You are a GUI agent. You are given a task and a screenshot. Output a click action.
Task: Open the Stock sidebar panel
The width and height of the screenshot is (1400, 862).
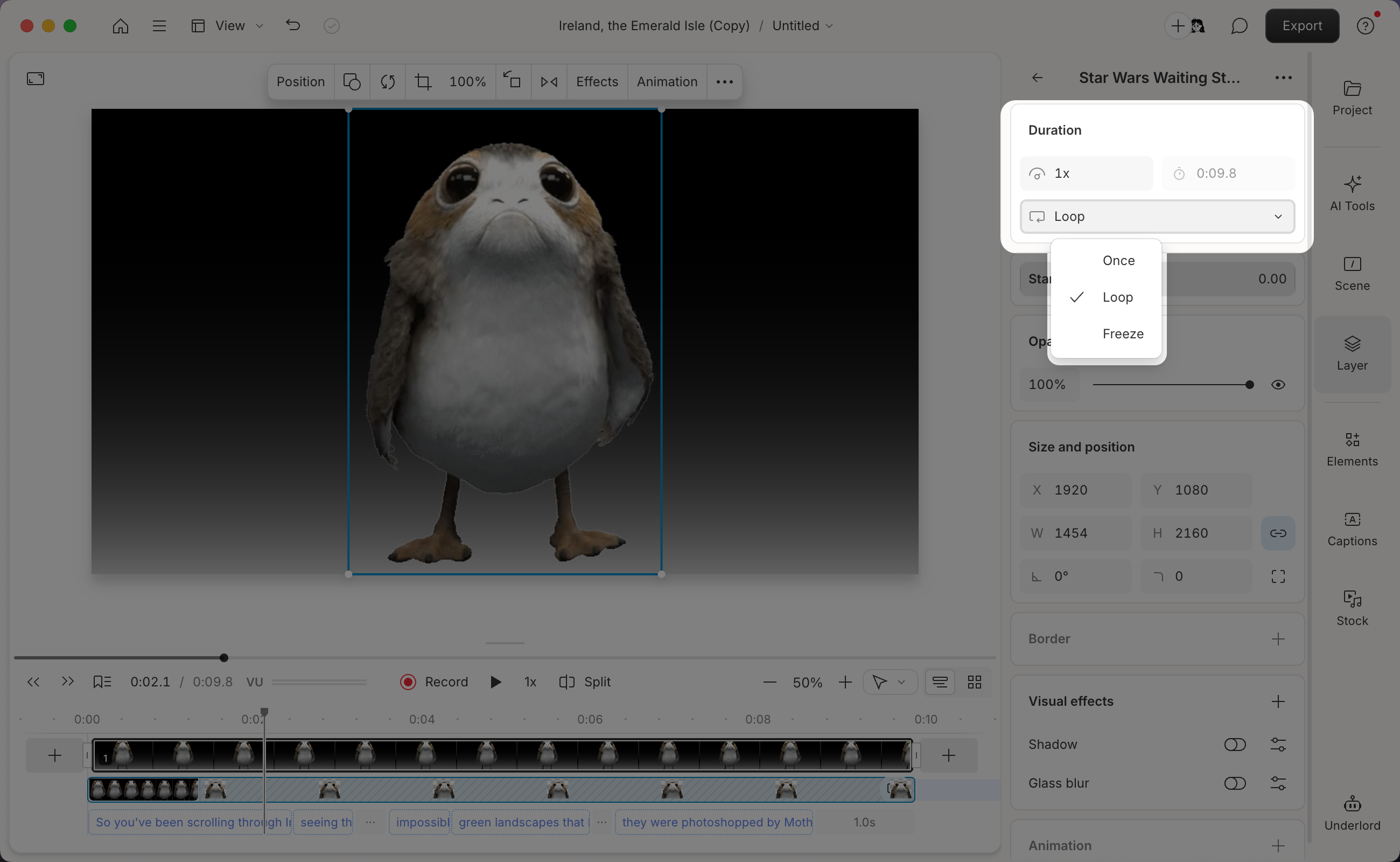1352,609
